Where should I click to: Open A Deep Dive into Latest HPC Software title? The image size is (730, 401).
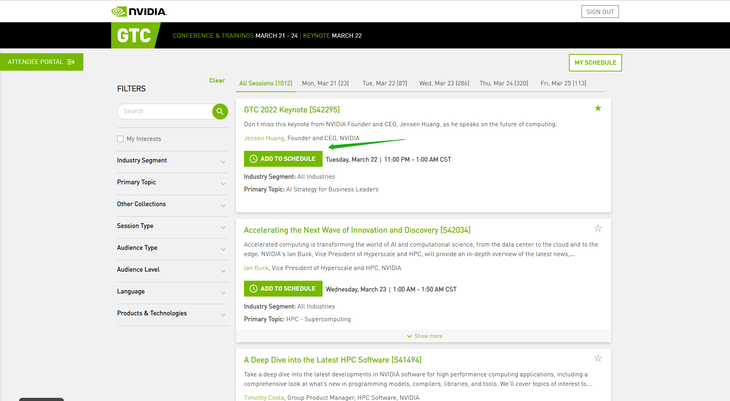[x=332, y=360]
